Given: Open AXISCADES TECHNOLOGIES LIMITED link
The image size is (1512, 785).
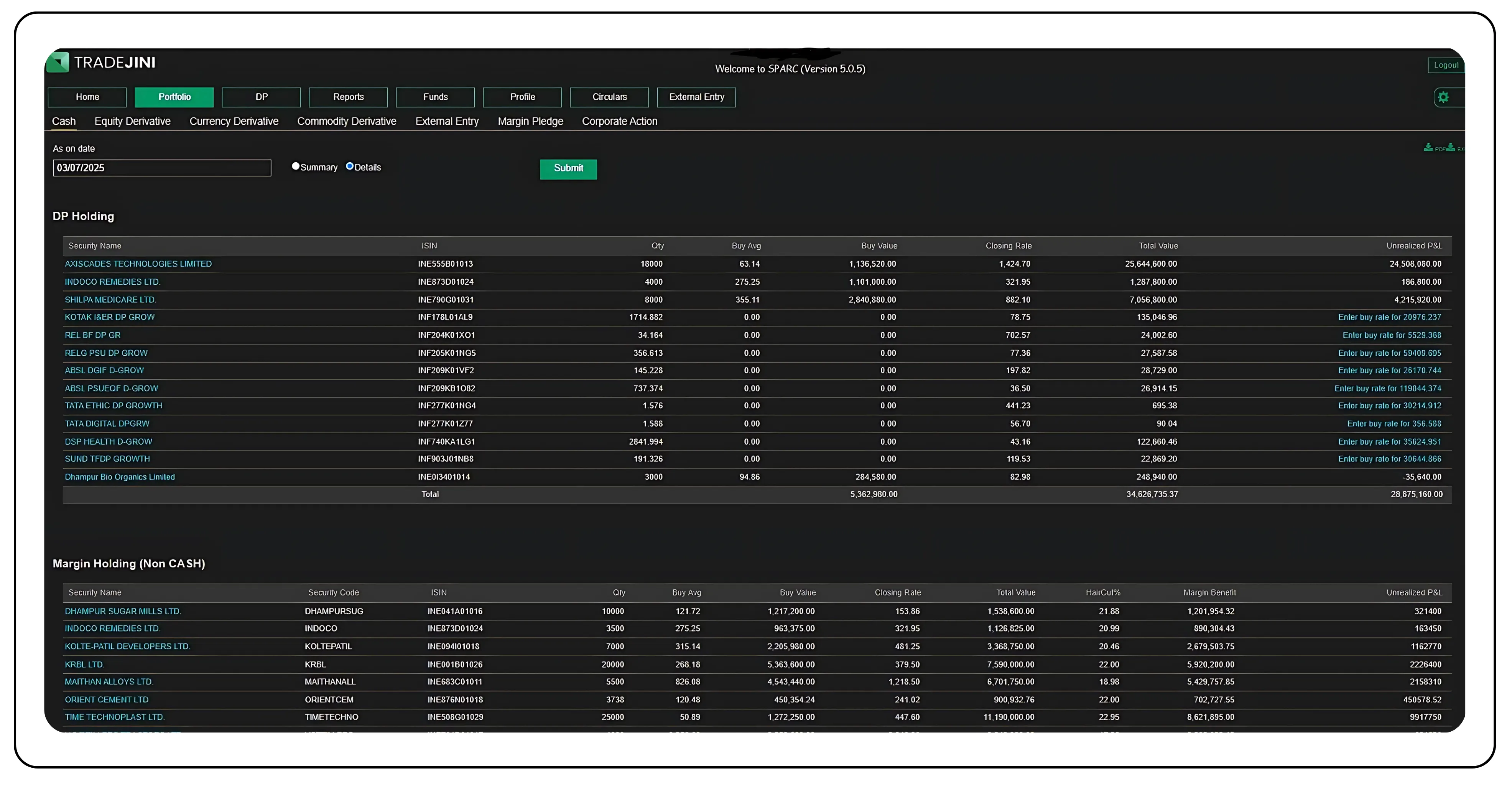Looking at the screenshot, I should [x=138, y=264].
